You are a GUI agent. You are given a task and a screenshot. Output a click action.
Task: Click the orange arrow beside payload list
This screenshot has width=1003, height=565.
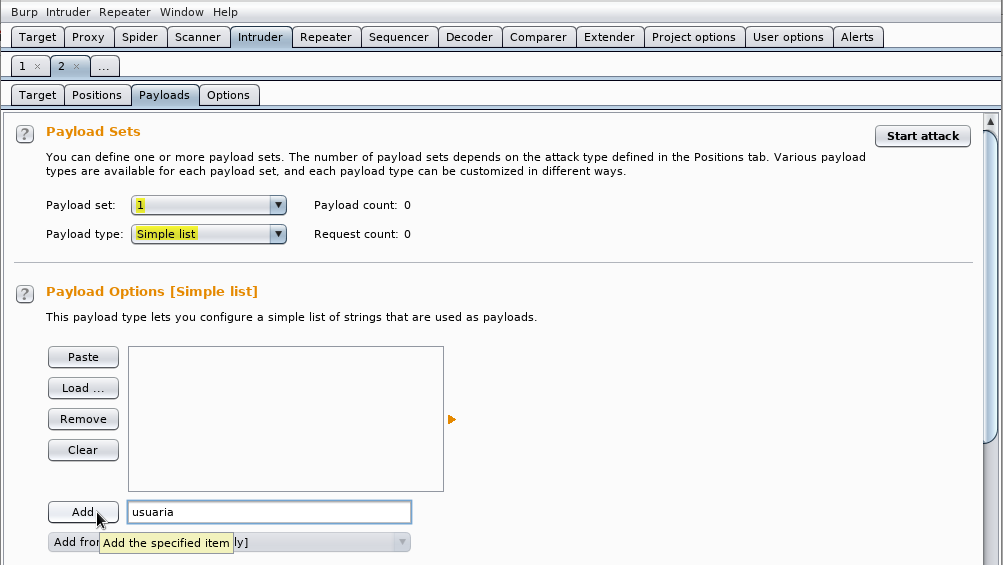click(x=452, y=420)
